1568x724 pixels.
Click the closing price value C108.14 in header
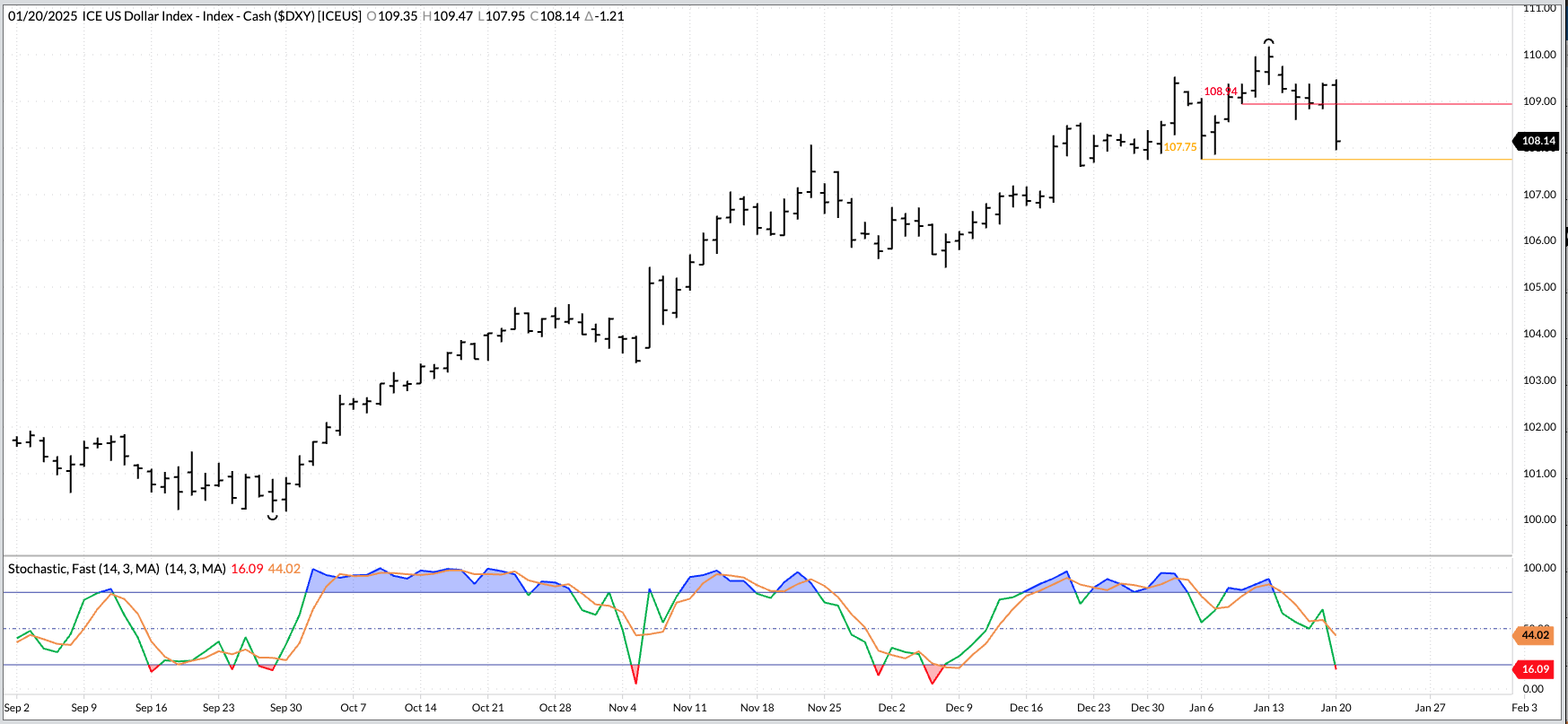coord(556,16)
